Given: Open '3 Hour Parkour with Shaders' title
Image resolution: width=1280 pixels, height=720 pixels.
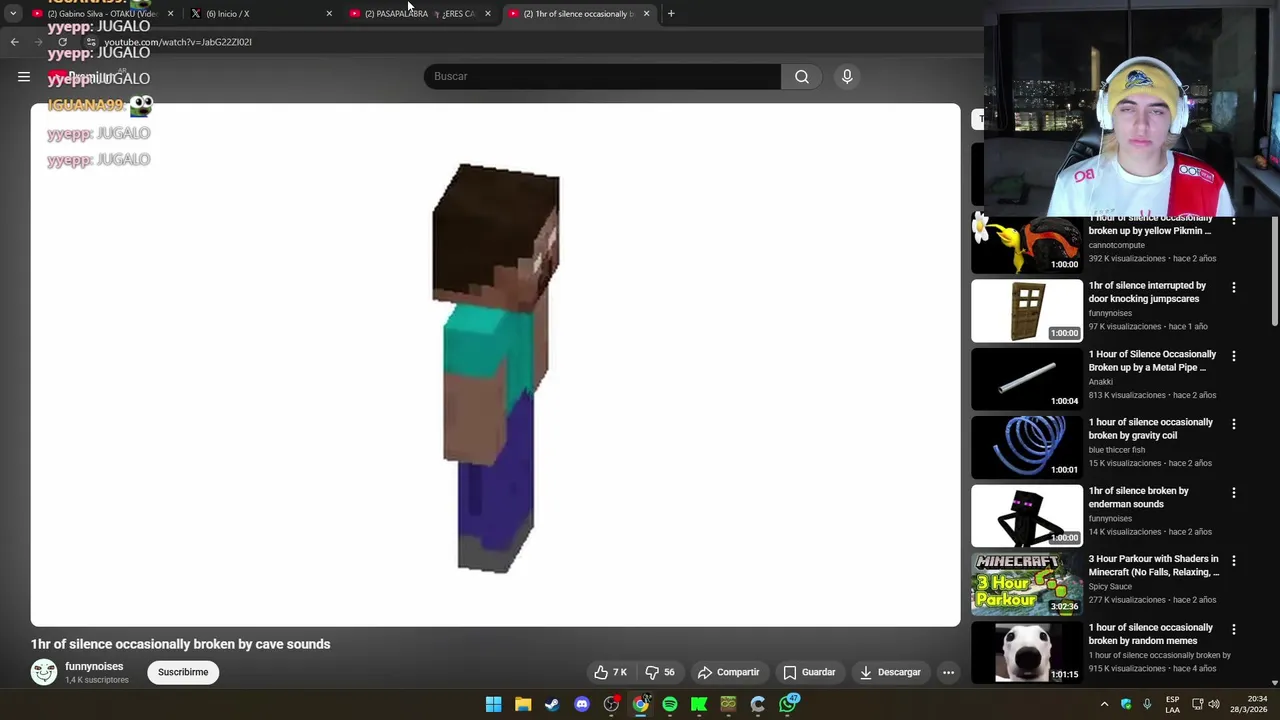Looking at the screenshot, I should [x=1154, y=566].
